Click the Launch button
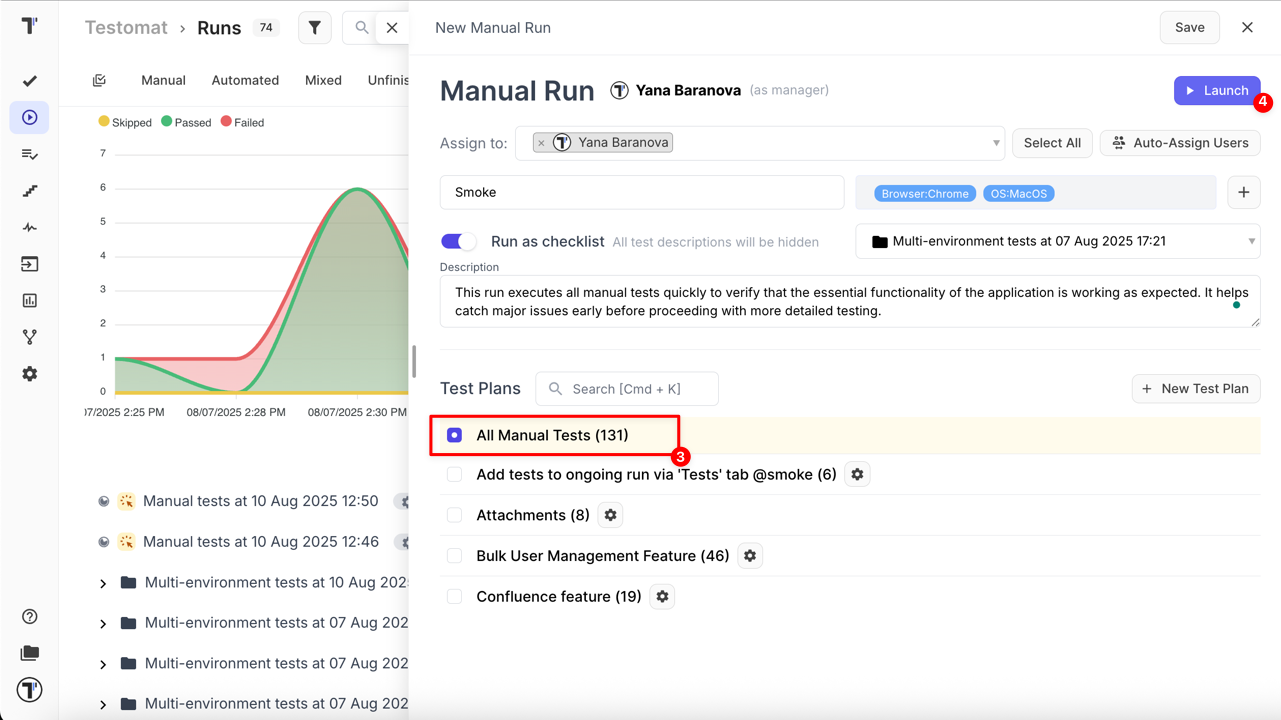Screen dimensions: 1281x720 pos(1216,90)
